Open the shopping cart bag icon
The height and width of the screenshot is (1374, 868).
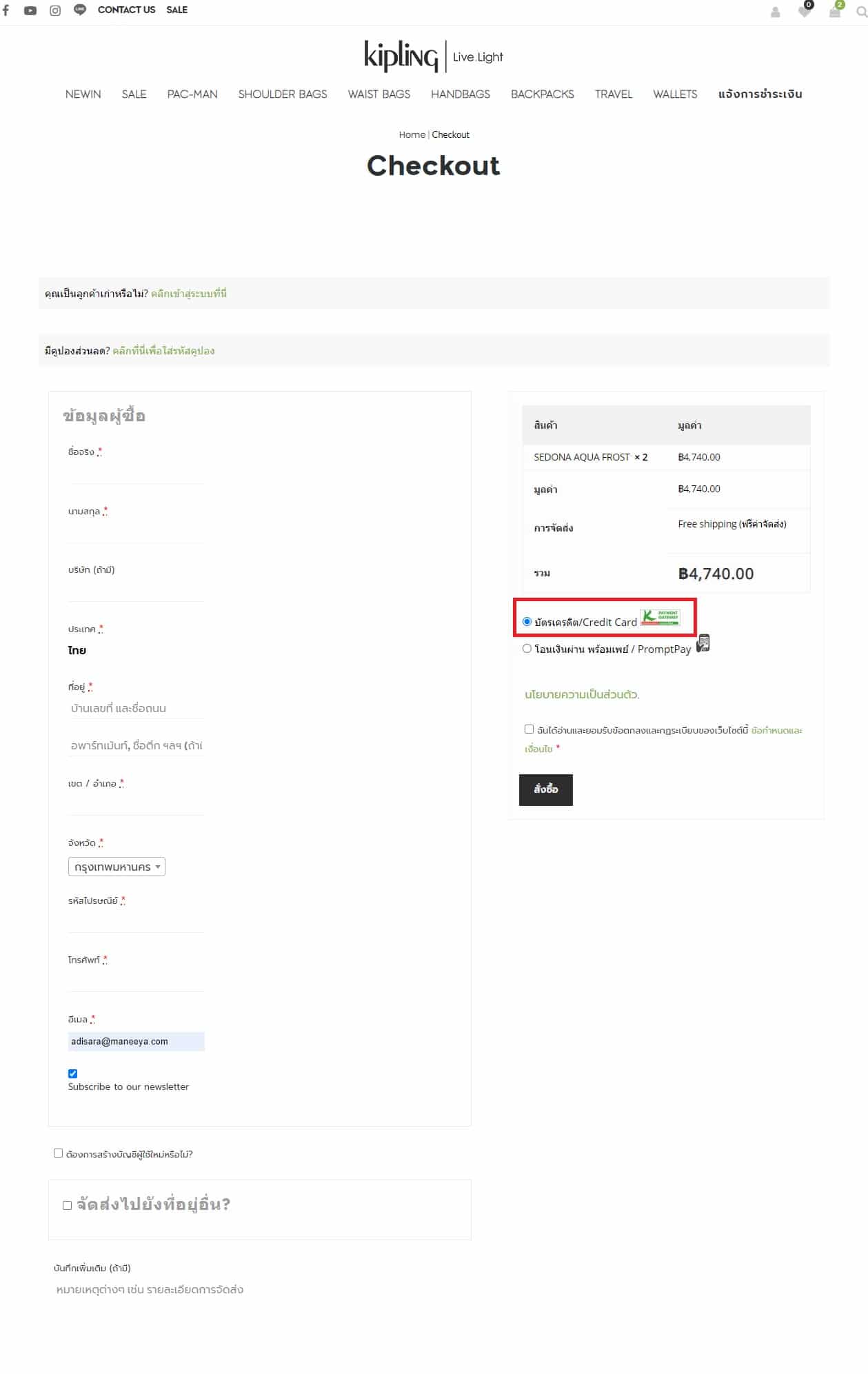[x=834, y=12]
